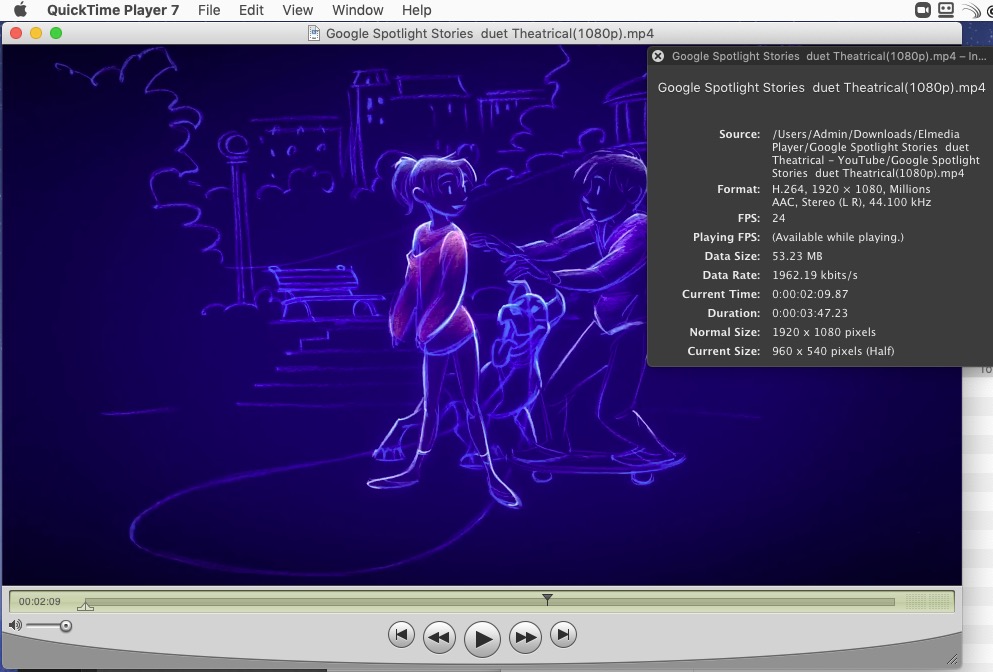The width and height of the screenshot is (993, 672).
Task: Open the View menu
Action: [x=298, y=10]
